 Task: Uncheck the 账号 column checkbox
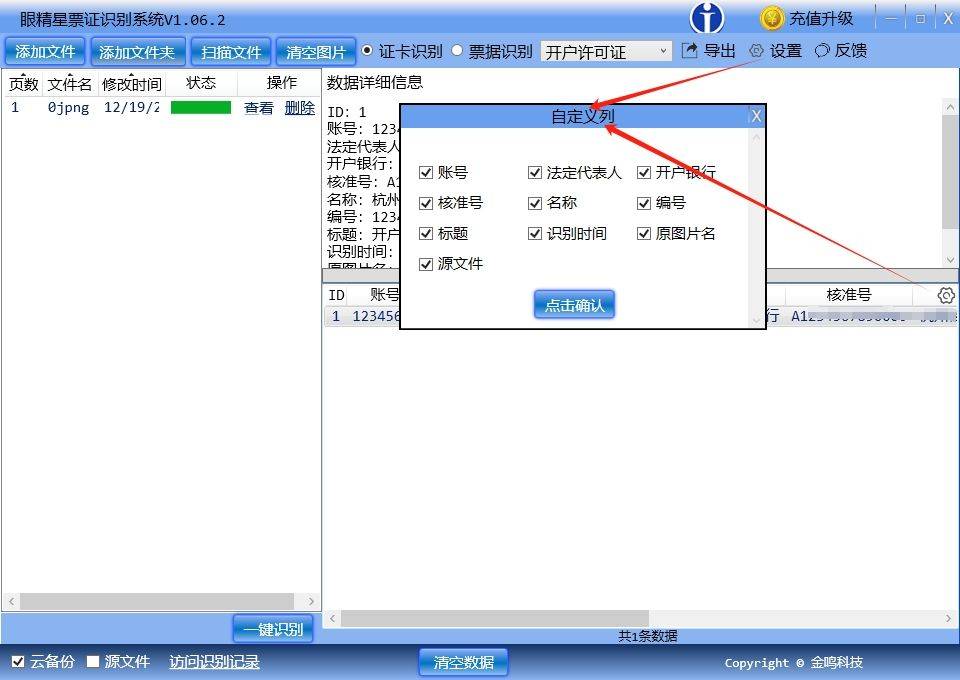426,173
